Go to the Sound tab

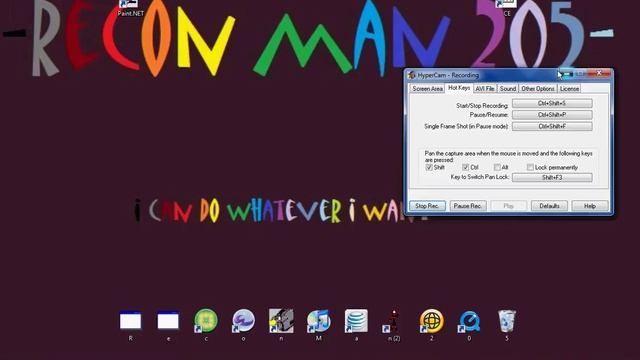click(508, 89)
